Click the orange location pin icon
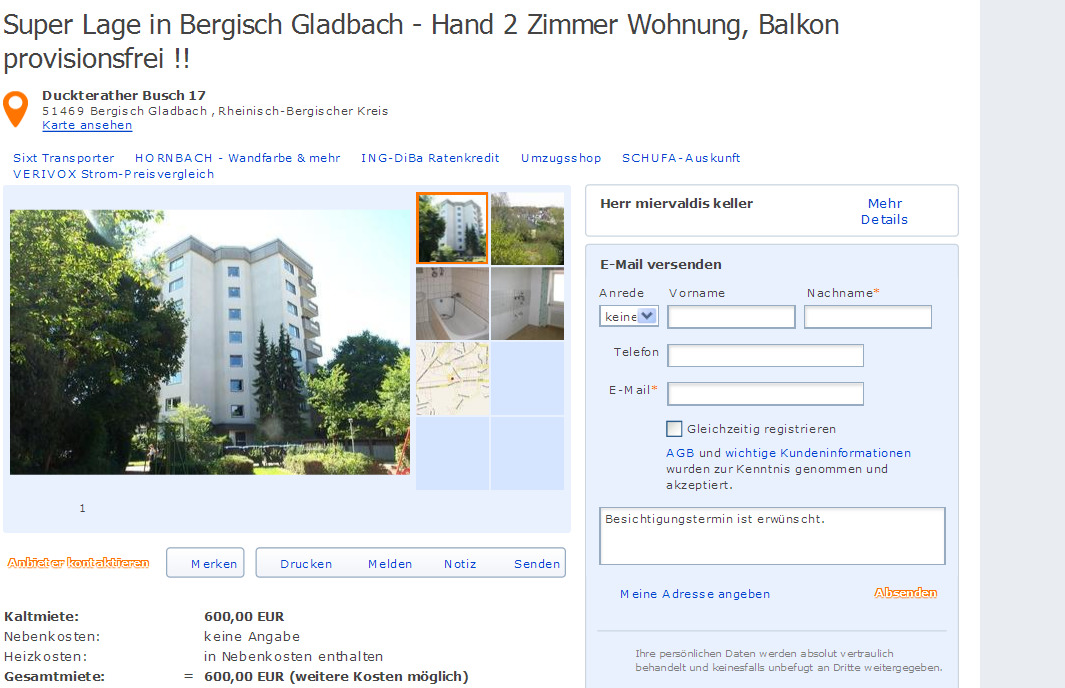1065x688 pixels. (16, 109)
